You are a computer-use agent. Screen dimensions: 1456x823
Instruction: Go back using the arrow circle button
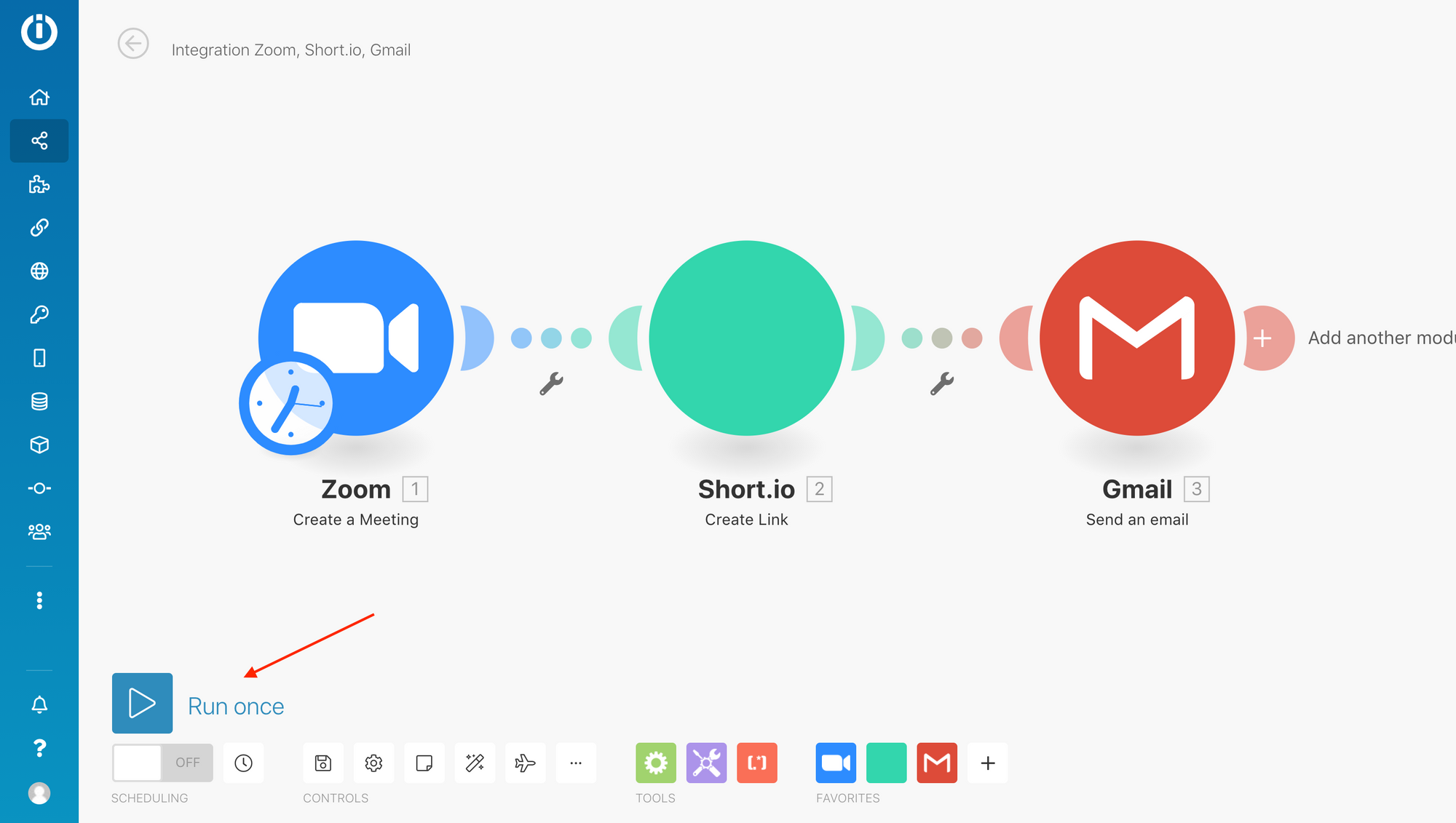pos(133,44)
